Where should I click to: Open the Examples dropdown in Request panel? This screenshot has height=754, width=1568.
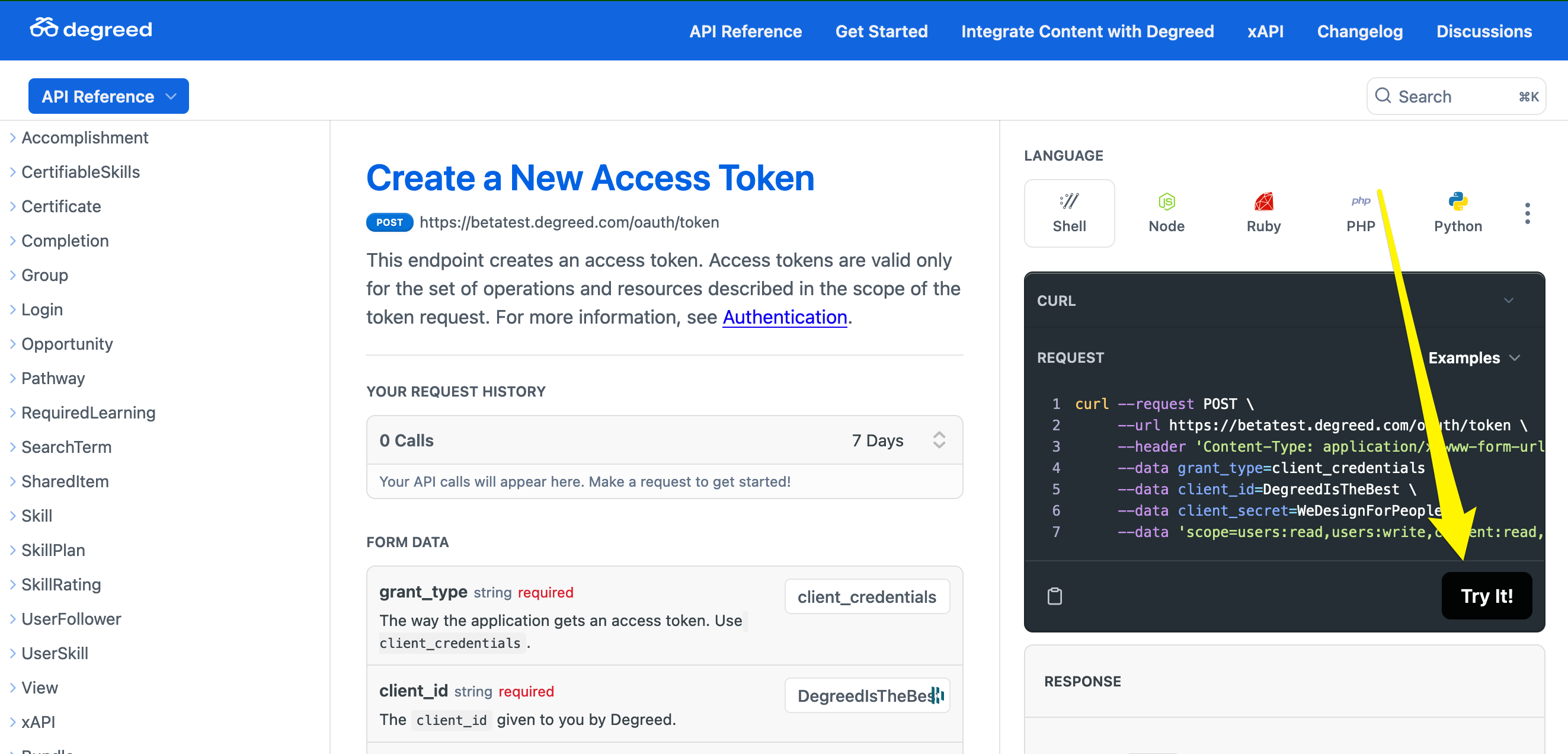coord(1473,357)
